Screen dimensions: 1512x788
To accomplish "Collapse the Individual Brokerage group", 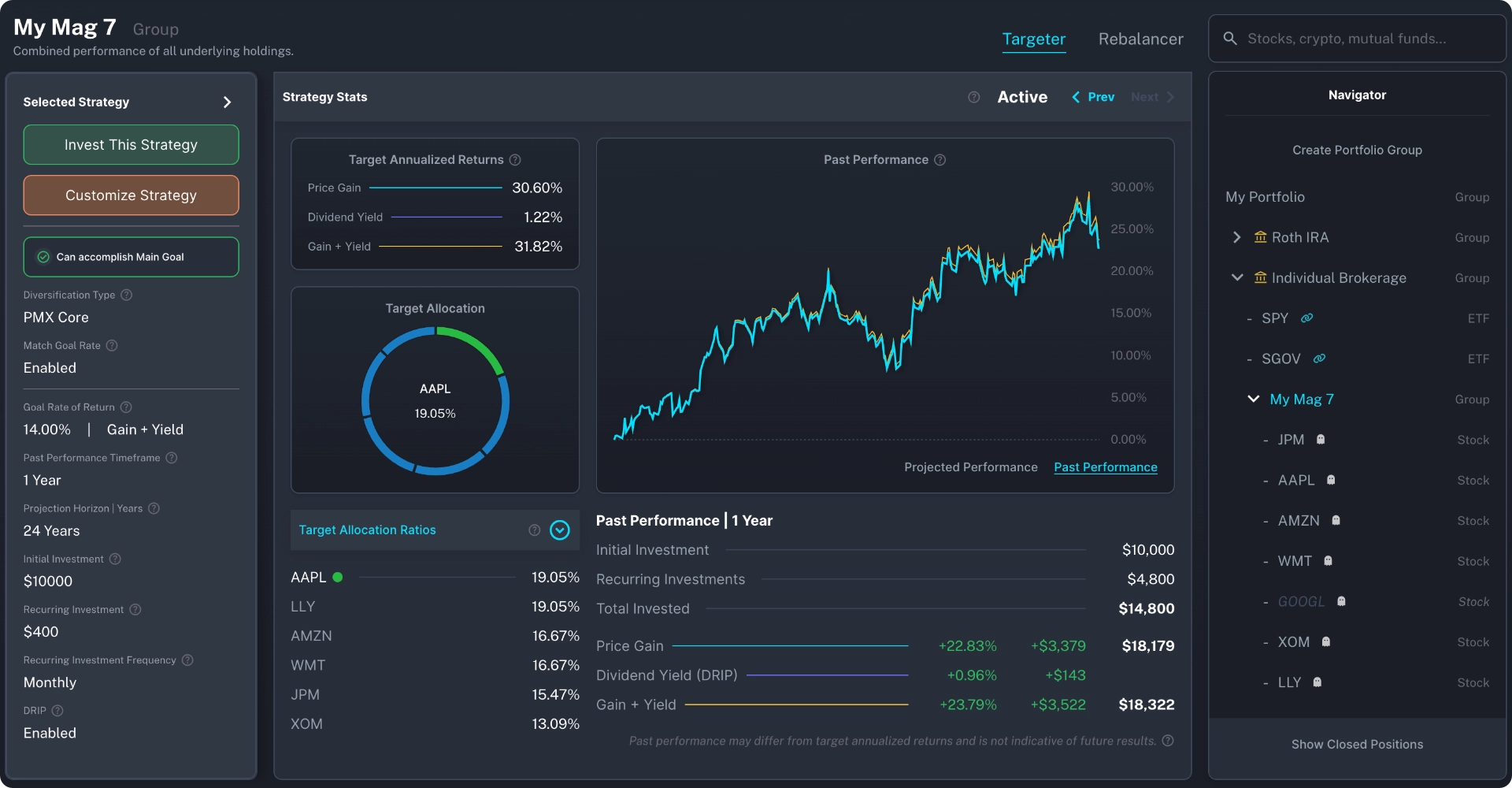I will coord(1237,277).
